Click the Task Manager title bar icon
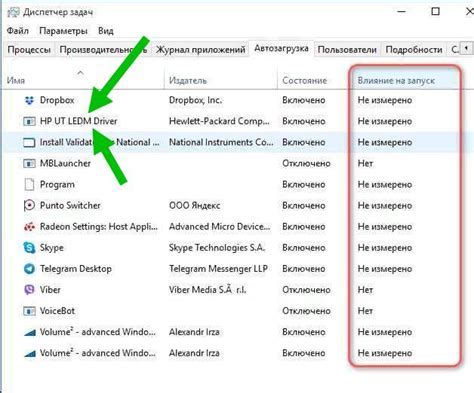This screenshot has width=474, height=393. [x=13, y=12]
